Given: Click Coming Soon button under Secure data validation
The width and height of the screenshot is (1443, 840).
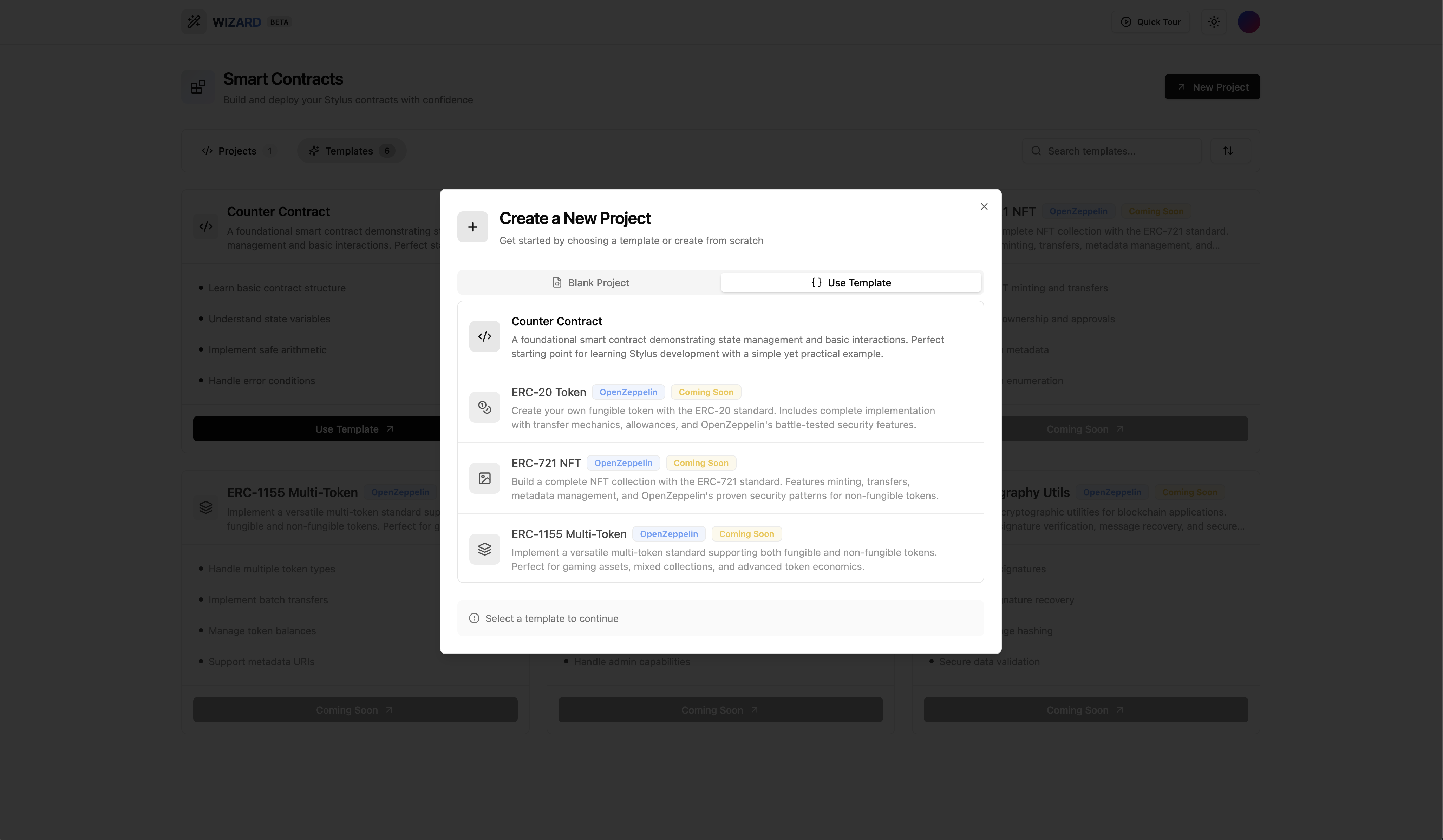Looking at the screenshot, I should point(1086,710).
